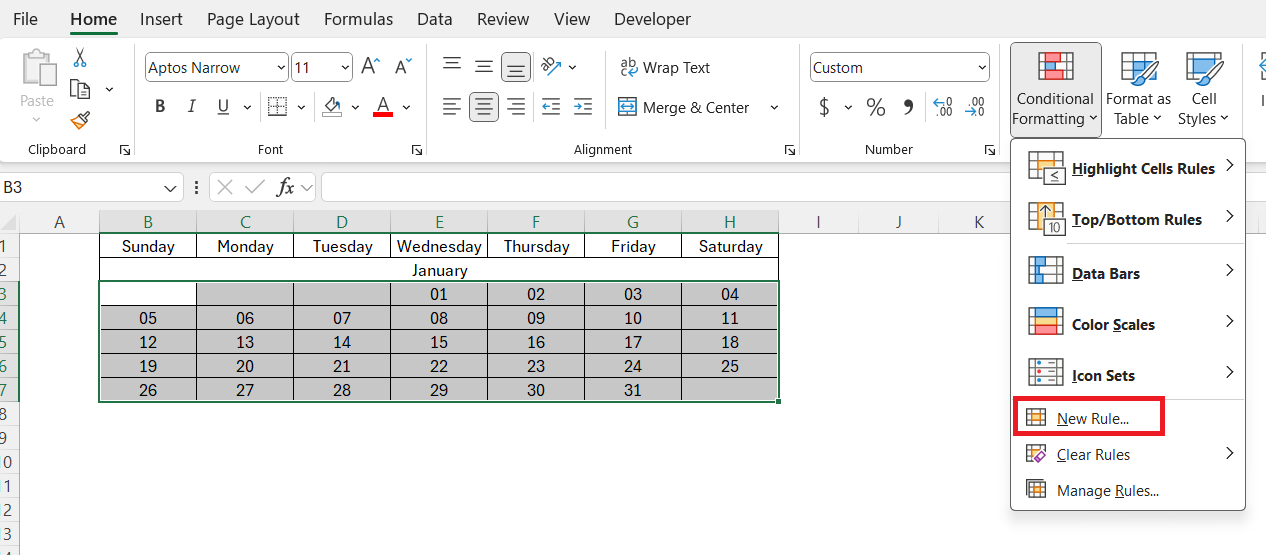Toggle Bold formatting
The image size is (1266, 555).
coord(160,107)
